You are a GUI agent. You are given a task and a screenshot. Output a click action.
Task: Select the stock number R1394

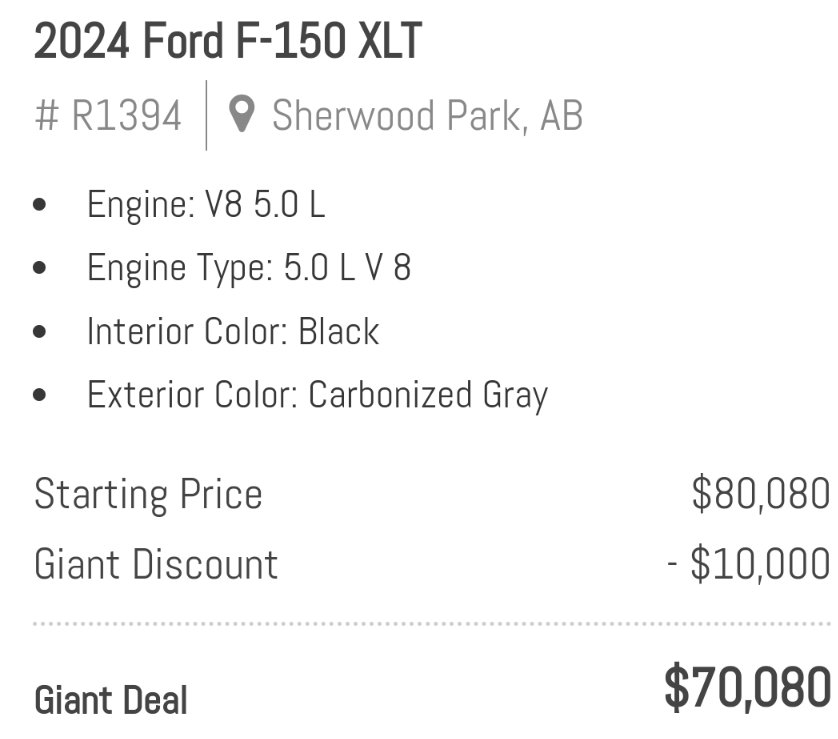(108, 115)
